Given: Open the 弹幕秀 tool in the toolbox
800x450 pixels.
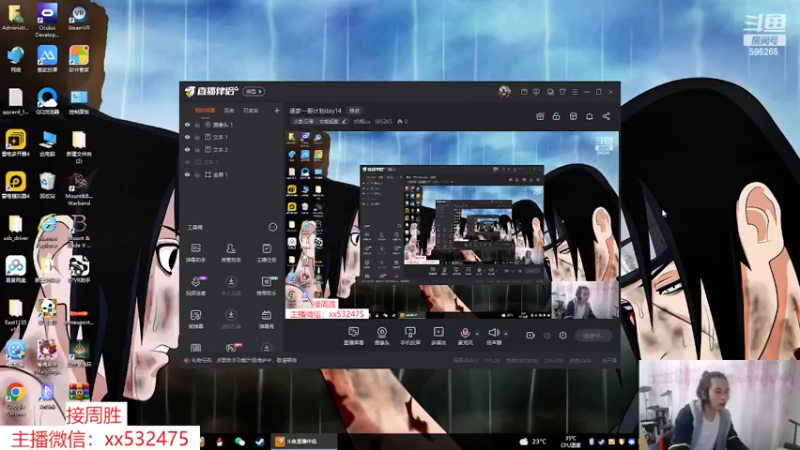Looking at the screenshot, I should 266,319.
